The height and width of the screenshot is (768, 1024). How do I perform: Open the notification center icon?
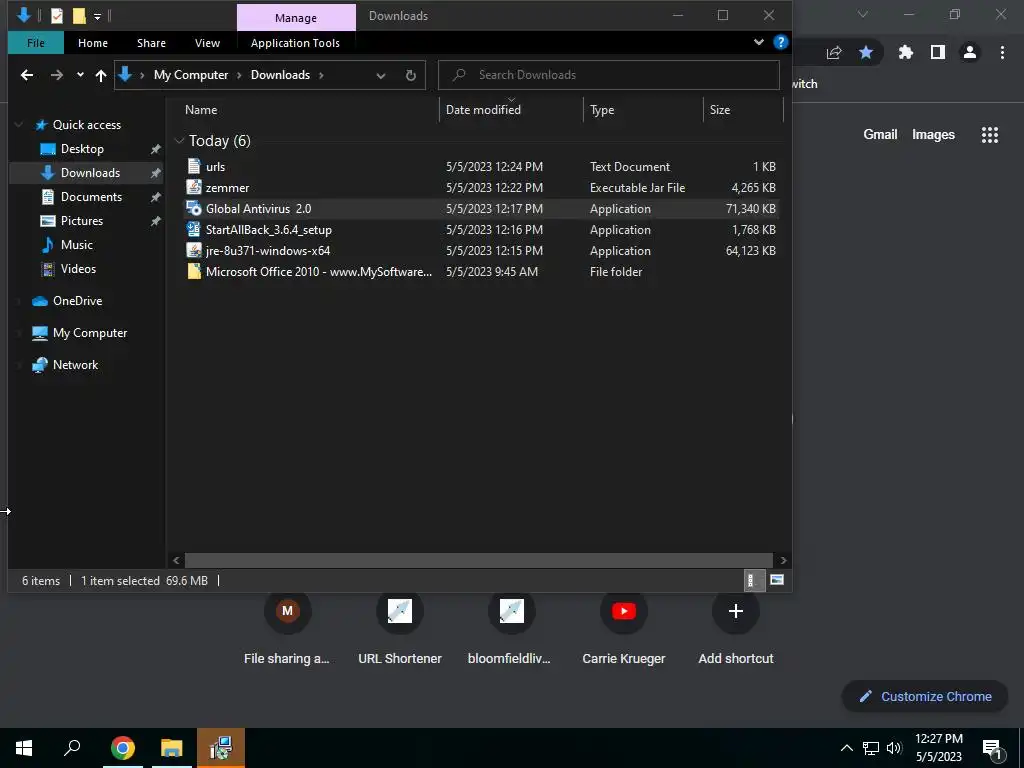coord(991,749)
